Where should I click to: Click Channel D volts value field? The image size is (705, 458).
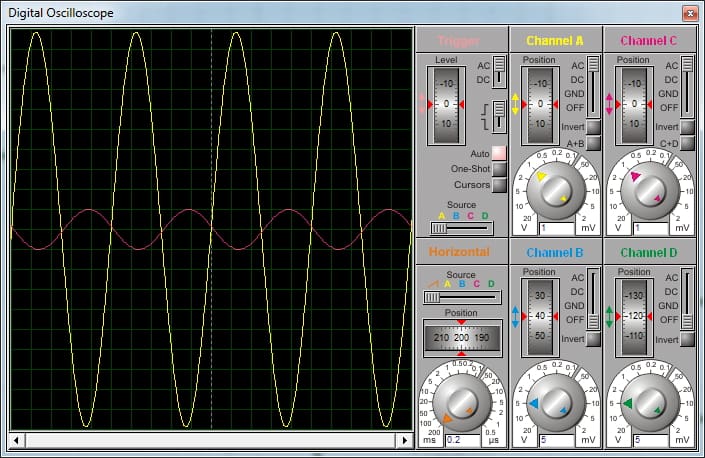pos(651,440)
